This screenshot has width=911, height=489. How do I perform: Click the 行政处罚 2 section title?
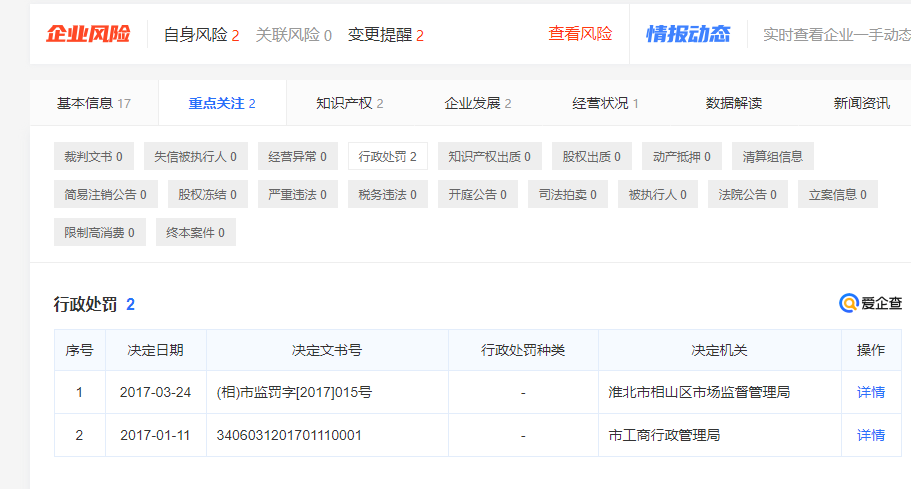pos(94,304)
